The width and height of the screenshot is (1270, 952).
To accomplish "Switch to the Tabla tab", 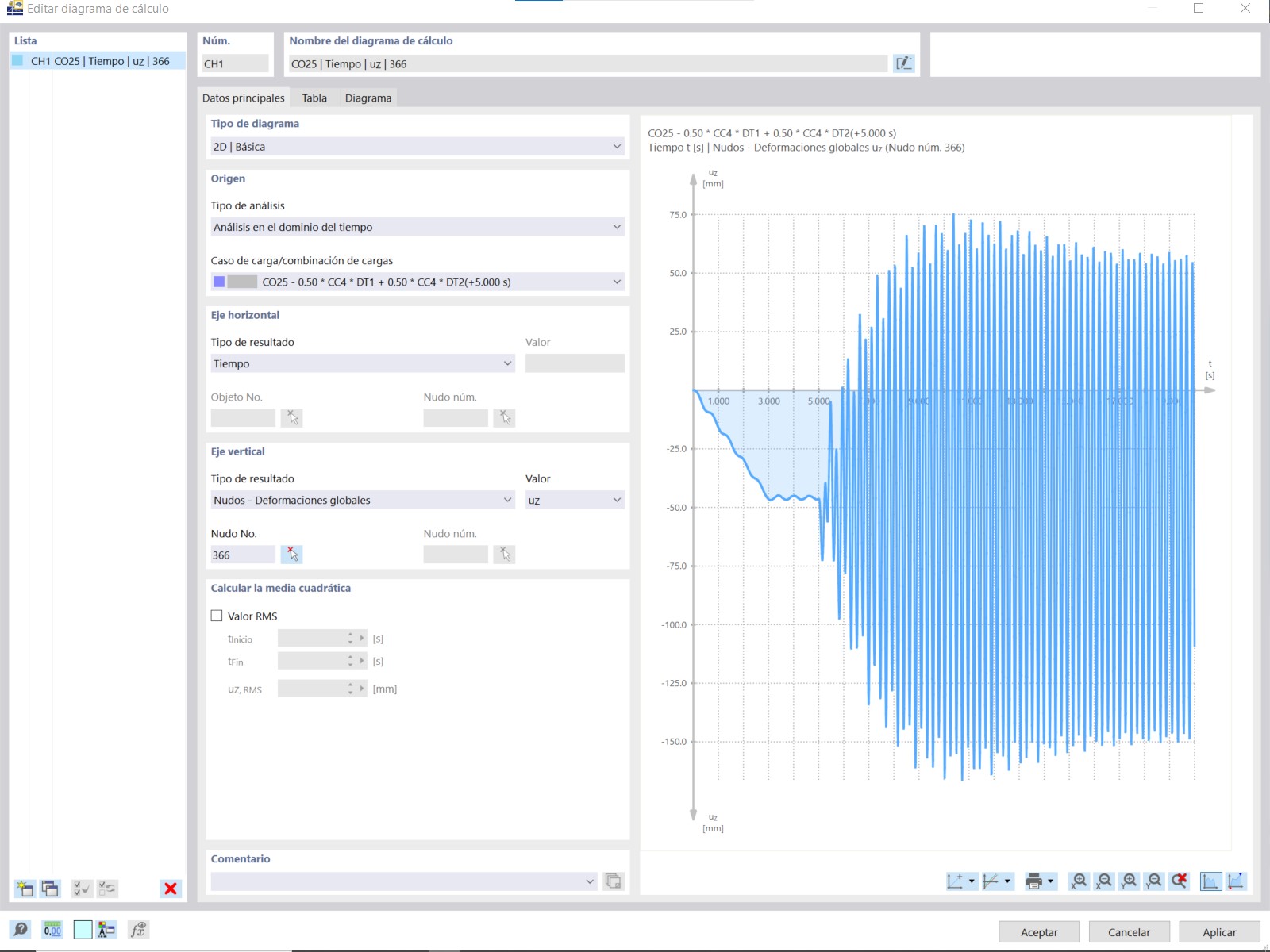I will 314,98.
